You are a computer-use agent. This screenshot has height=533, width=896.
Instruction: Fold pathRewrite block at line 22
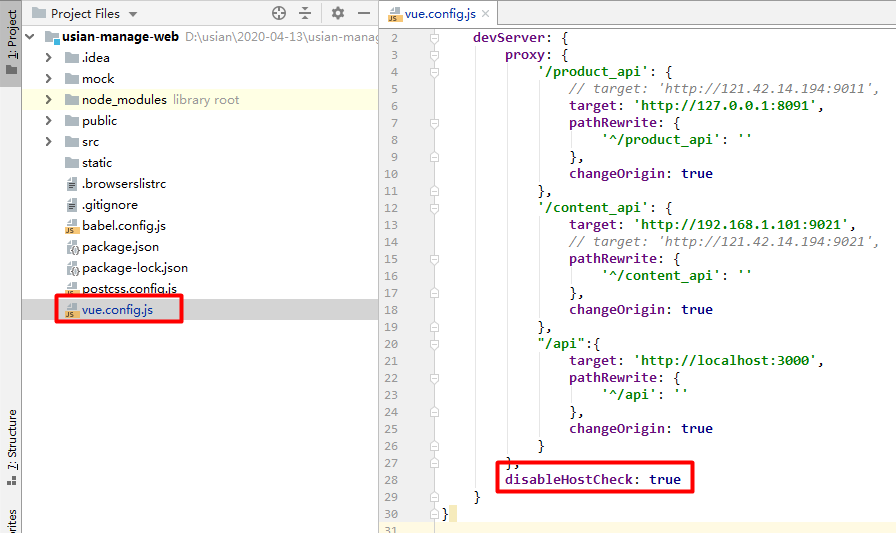434,378
